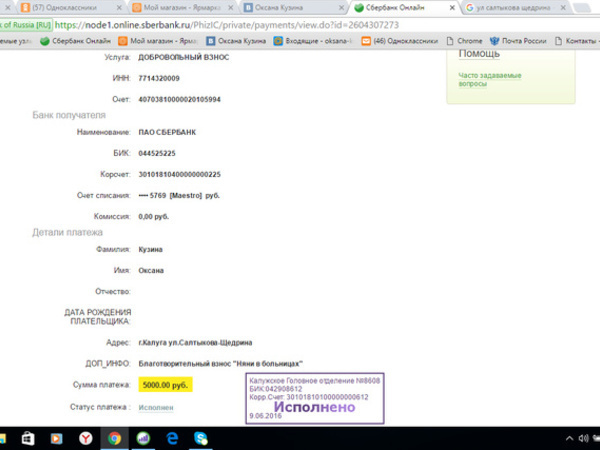
Task: Click the 5769 [Maestro] card text
Action: pos(179,196)
